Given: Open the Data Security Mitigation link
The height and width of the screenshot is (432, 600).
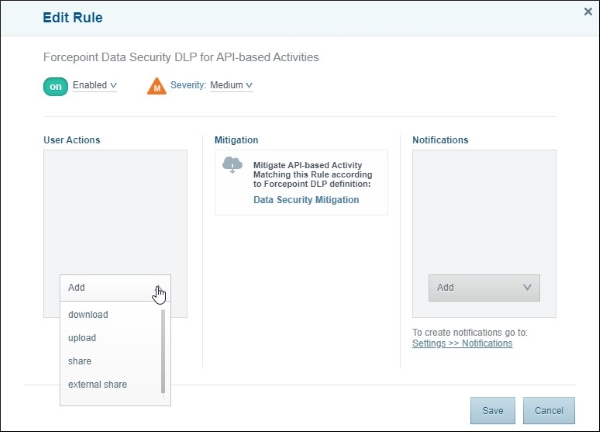Looking at the screenshot, I should [x=305, y=200].
